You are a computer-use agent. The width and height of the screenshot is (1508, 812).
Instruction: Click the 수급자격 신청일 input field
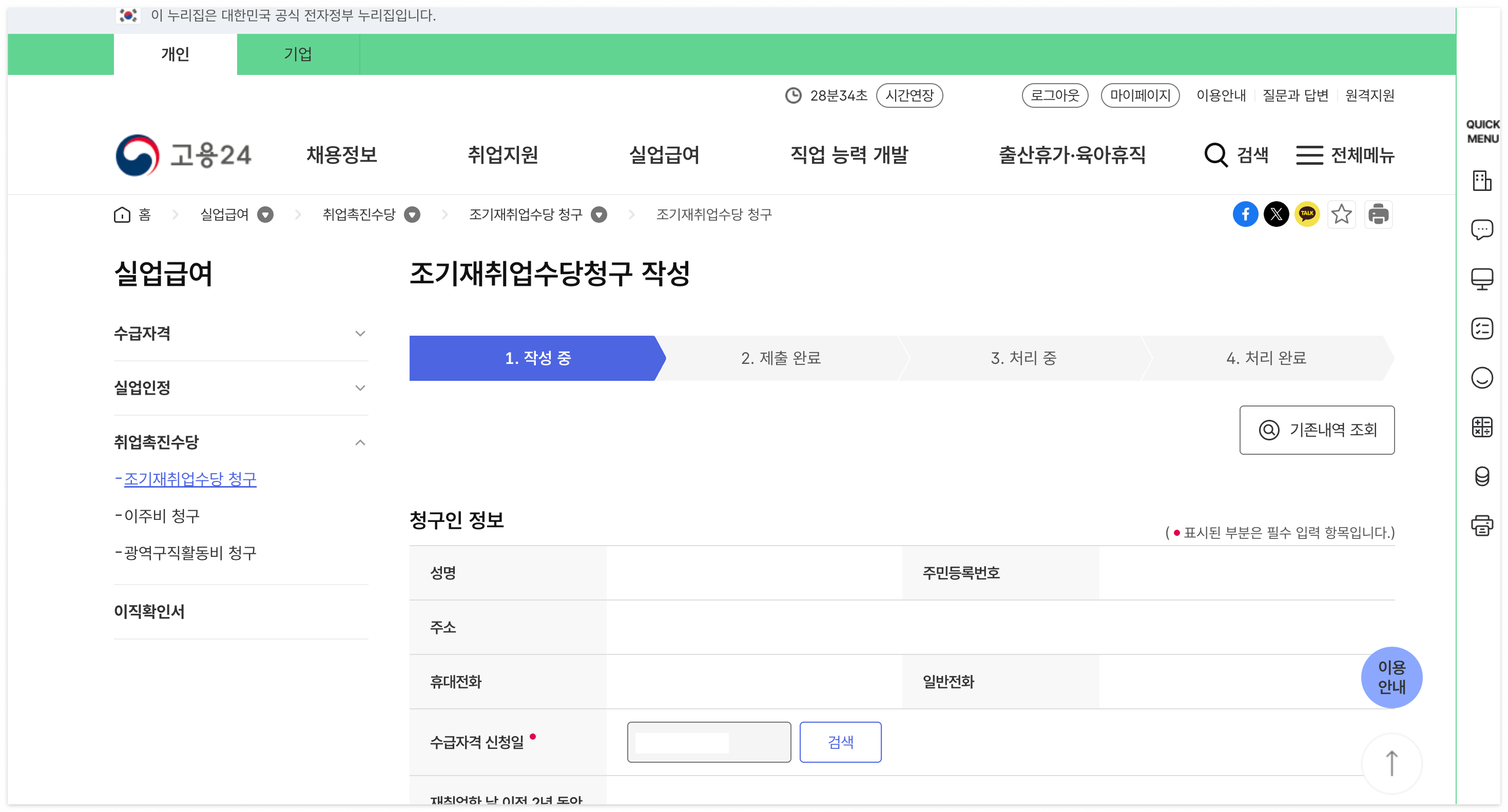pos(708,742)
